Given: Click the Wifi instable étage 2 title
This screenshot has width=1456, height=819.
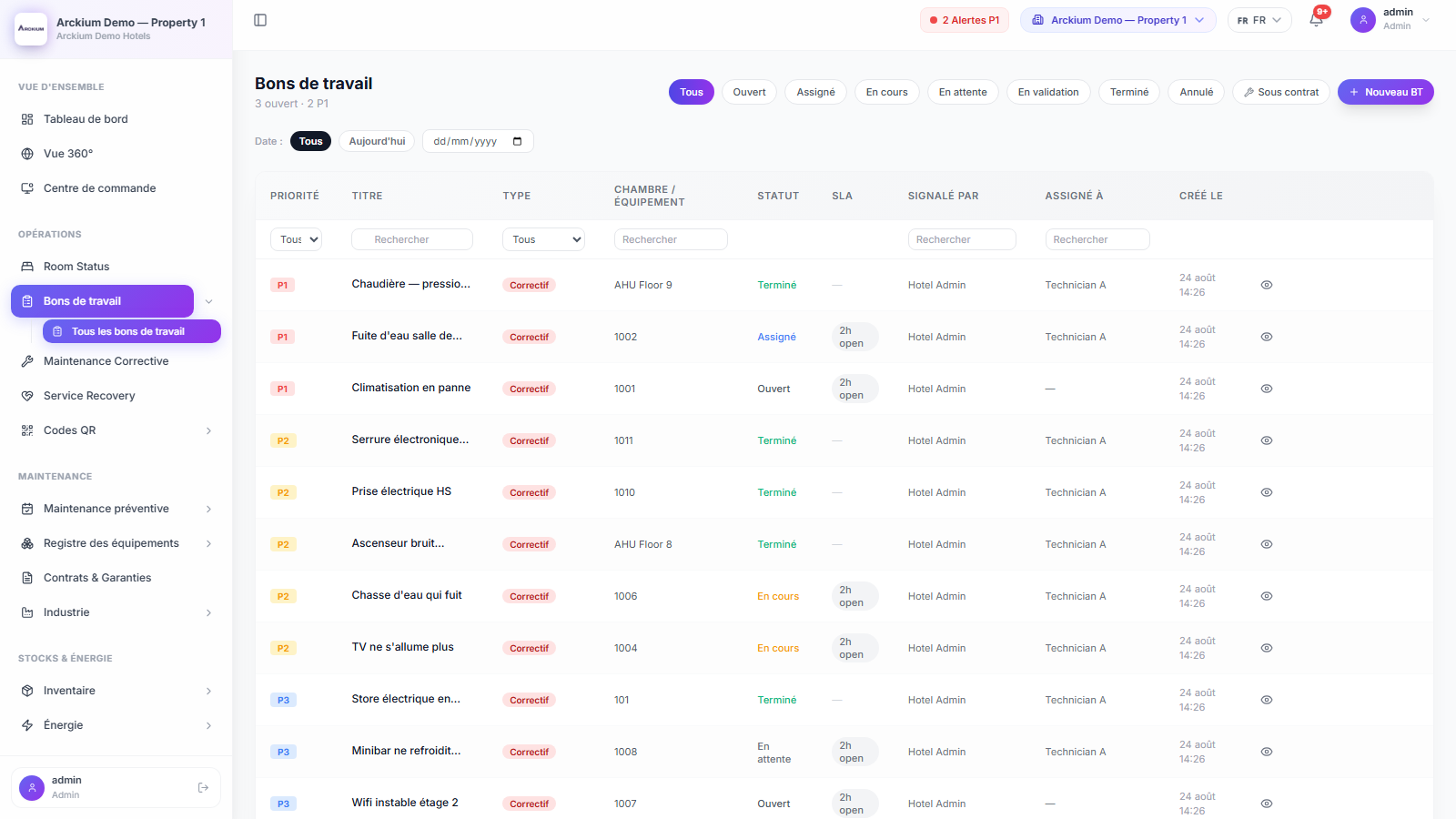Looking at the screenshot, I should coord(405,803).
